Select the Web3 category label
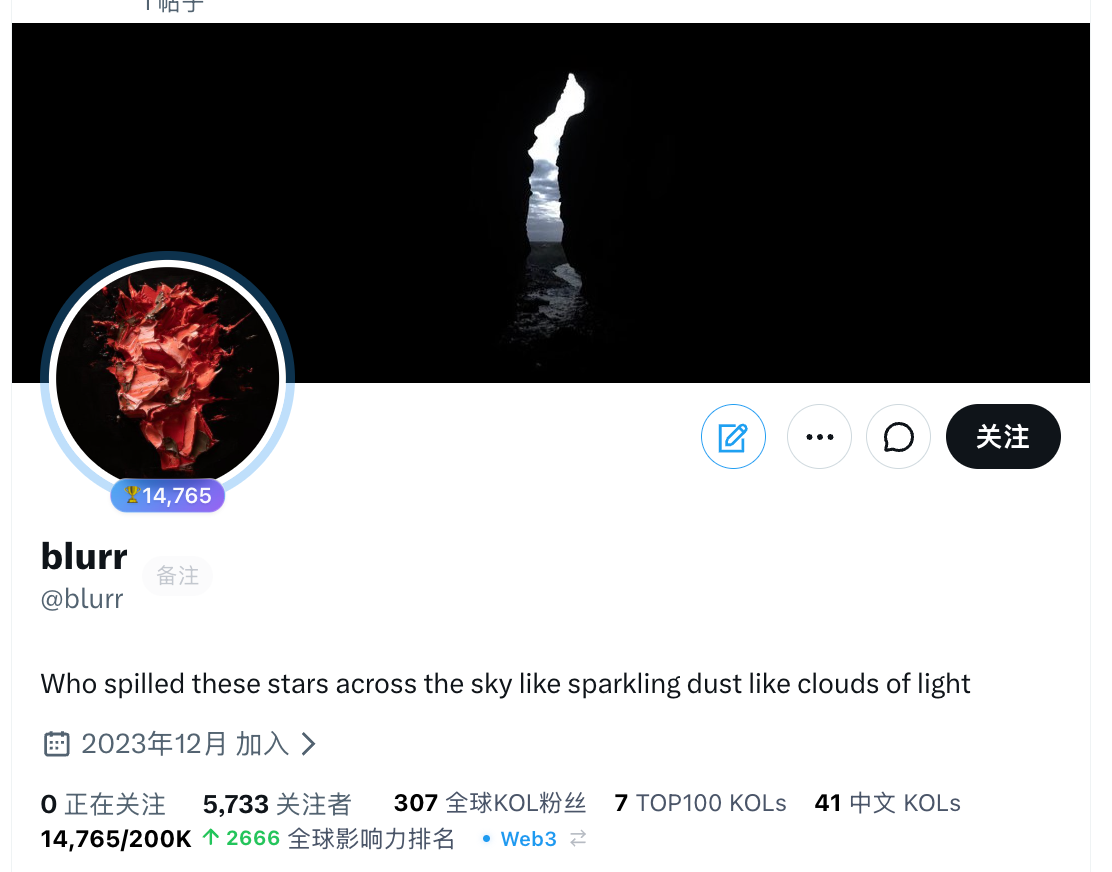The height and width of the screenshot is (872, 1112). [528, 839]
